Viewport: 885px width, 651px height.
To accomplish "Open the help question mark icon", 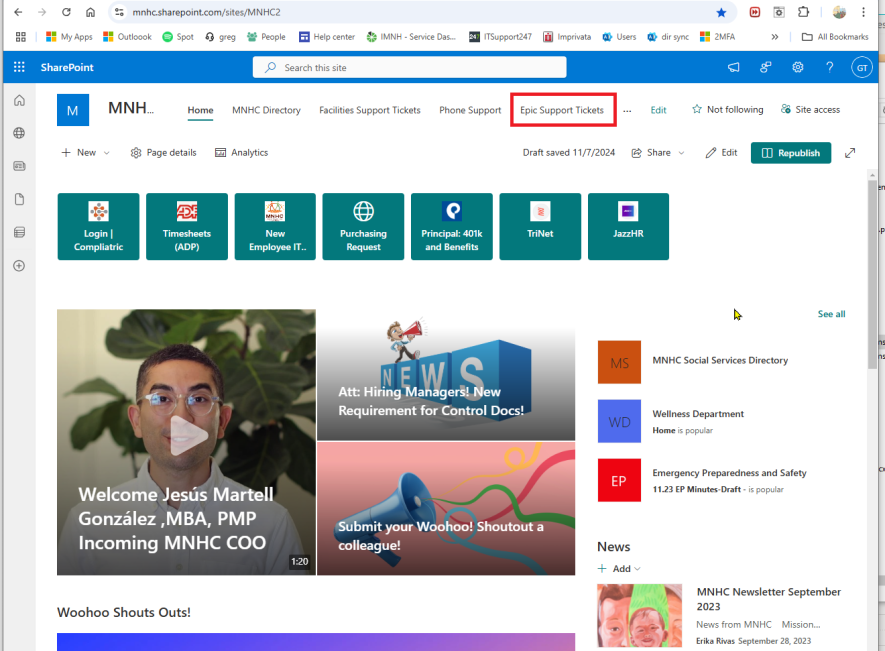I will [x=829, y=67].
